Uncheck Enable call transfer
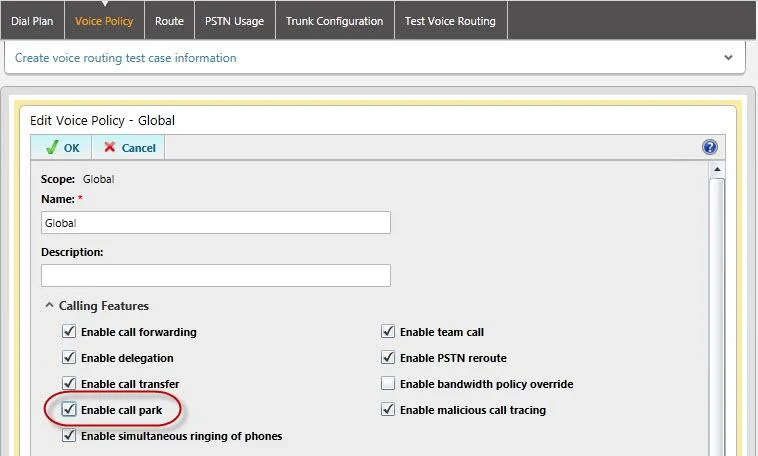Viewport: 758px width, 456px height. [69, 383]
